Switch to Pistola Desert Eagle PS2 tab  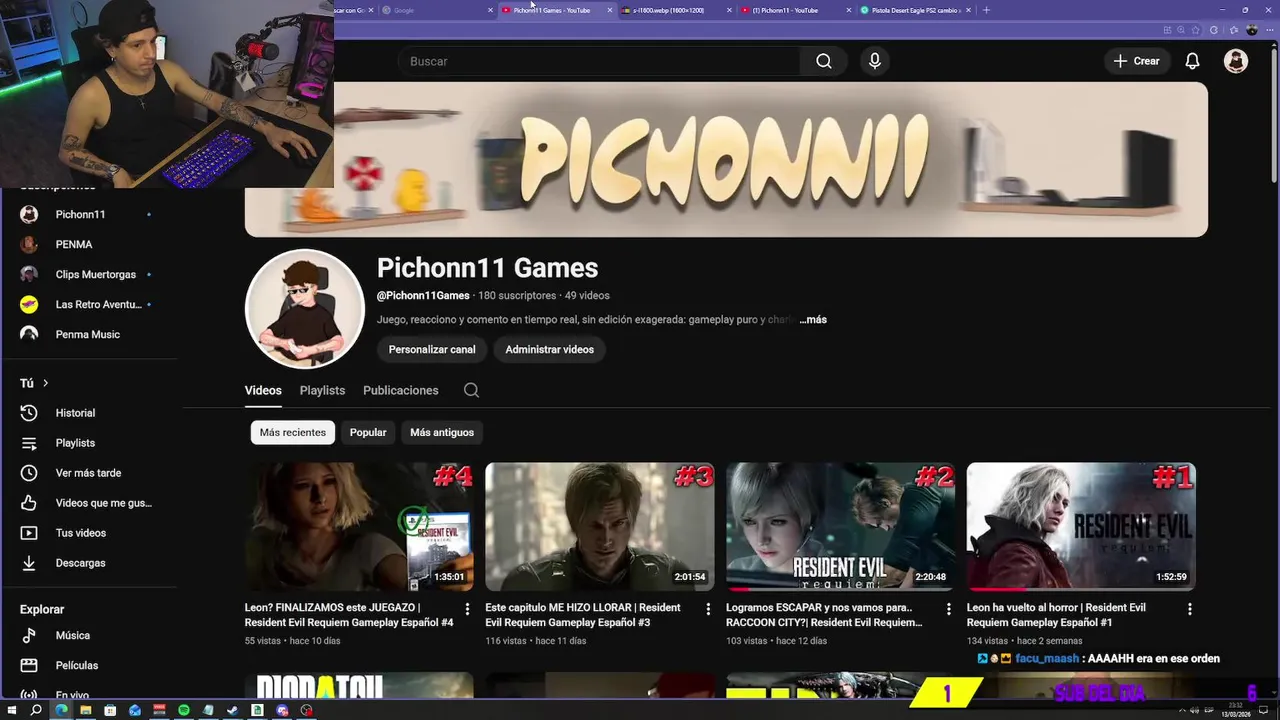tap(914, 10)
